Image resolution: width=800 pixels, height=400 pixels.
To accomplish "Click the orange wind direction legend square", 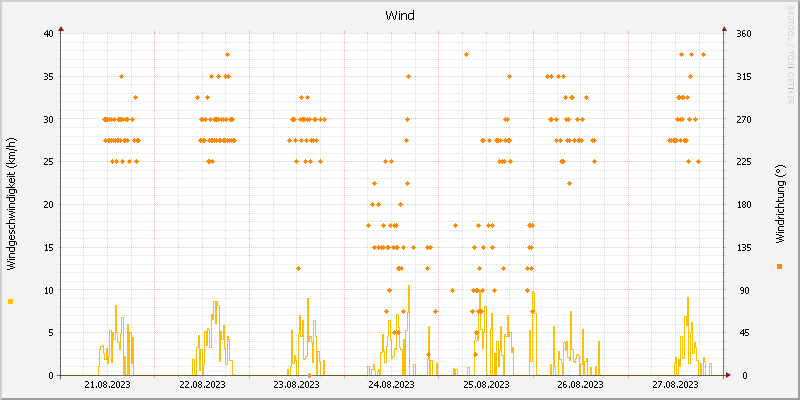I will [779, 266].
